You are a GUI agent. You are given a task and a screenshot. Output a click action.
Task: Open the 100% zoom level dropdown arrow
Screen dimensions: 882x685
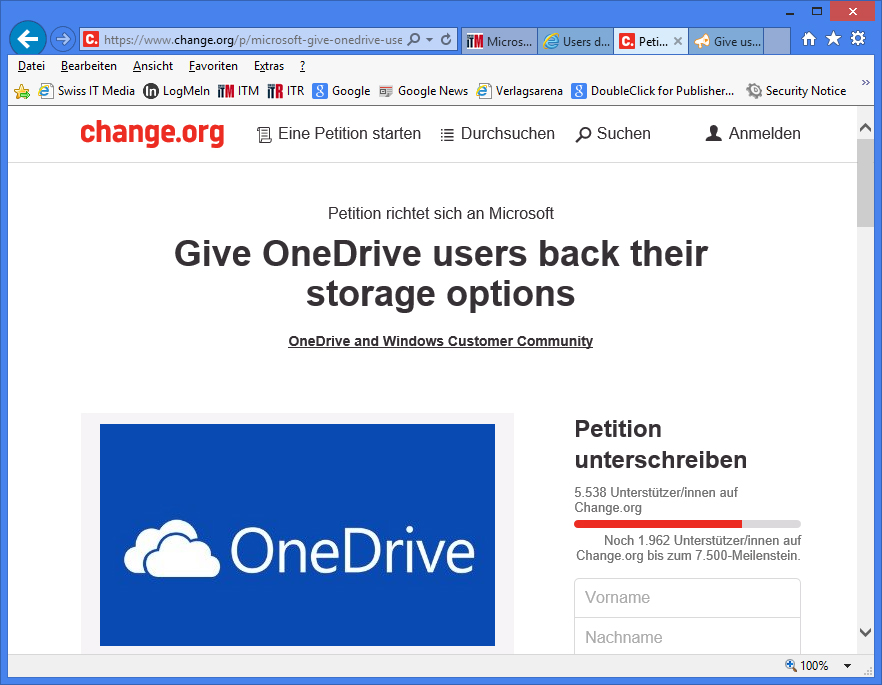847,666
